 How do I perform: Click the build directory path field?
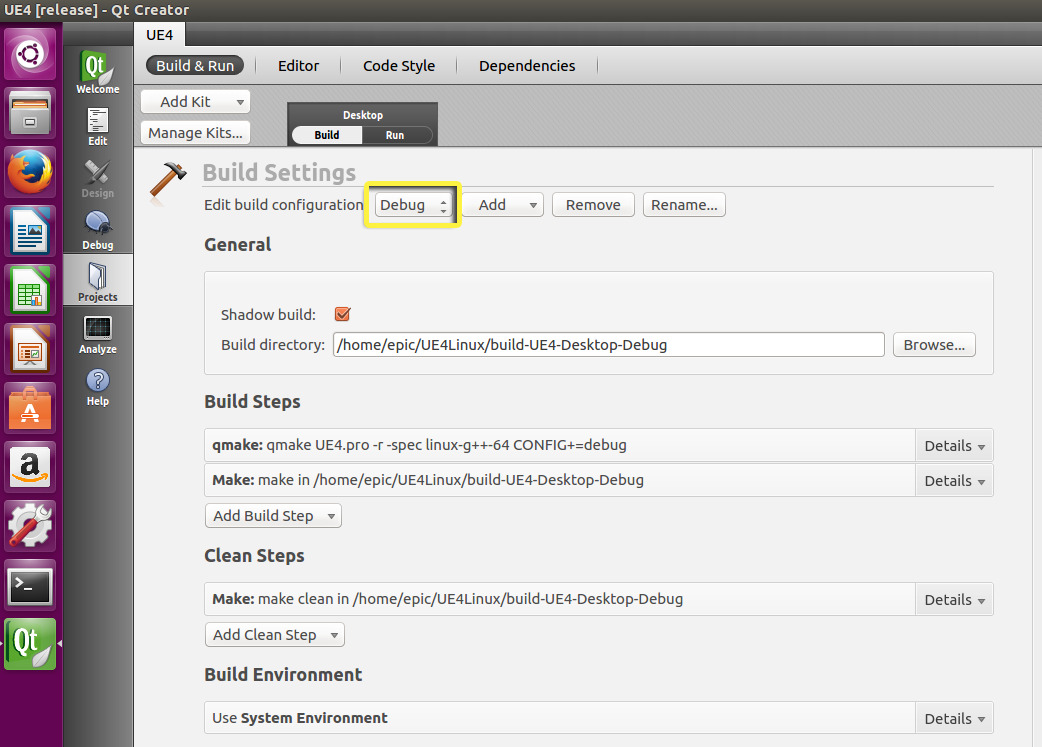click(608, 345)
